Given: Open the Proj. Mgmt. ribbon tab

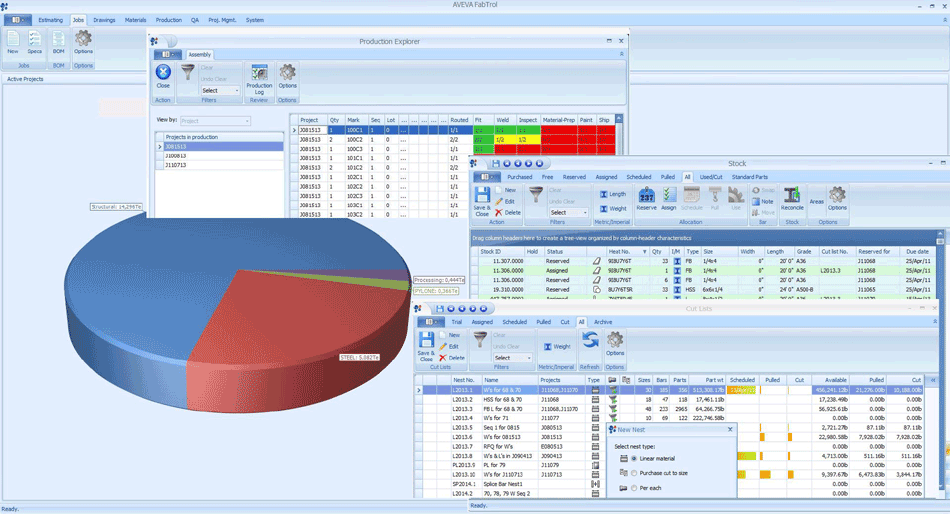Looking at the screenshot, I should point(222,20).
